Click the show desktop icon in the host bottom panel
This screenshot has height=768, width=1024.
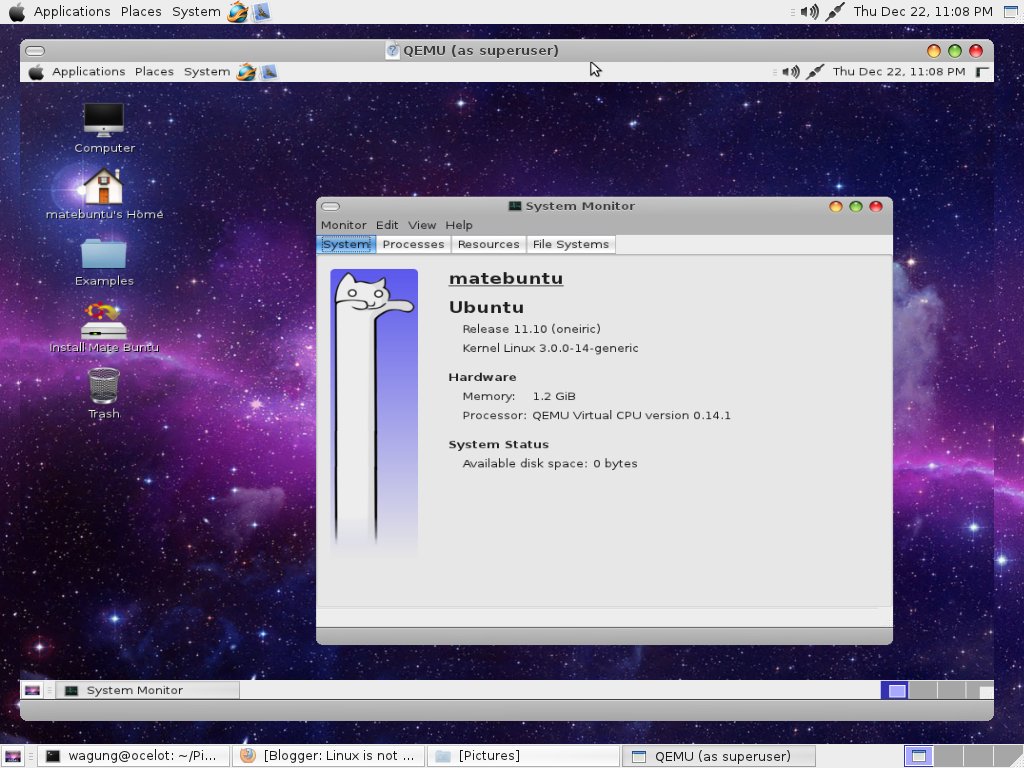pyautogui.click(x=12, y=756)
